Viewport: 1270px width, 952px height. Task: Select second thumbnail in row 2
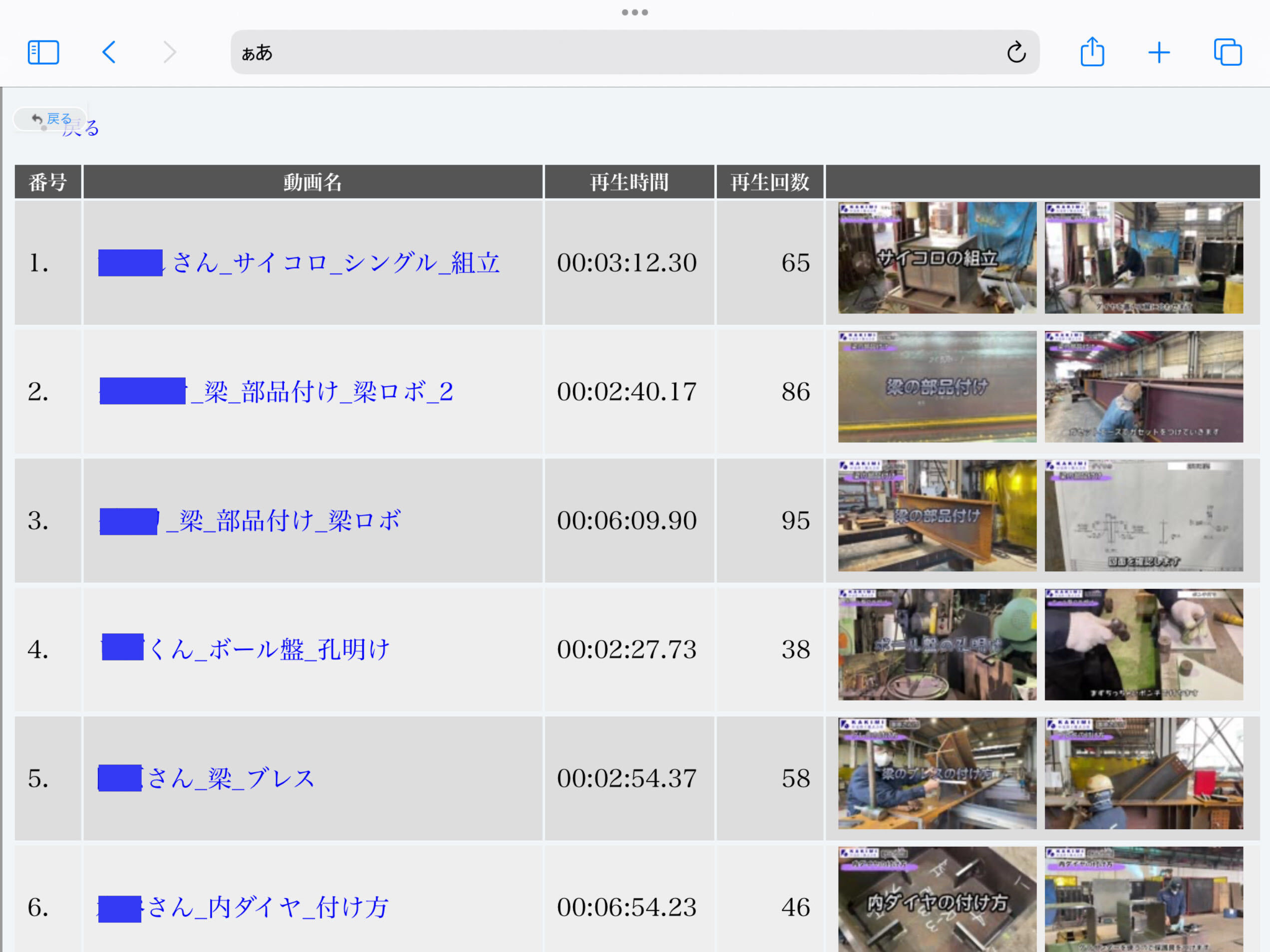click(x=1144, y=386)
